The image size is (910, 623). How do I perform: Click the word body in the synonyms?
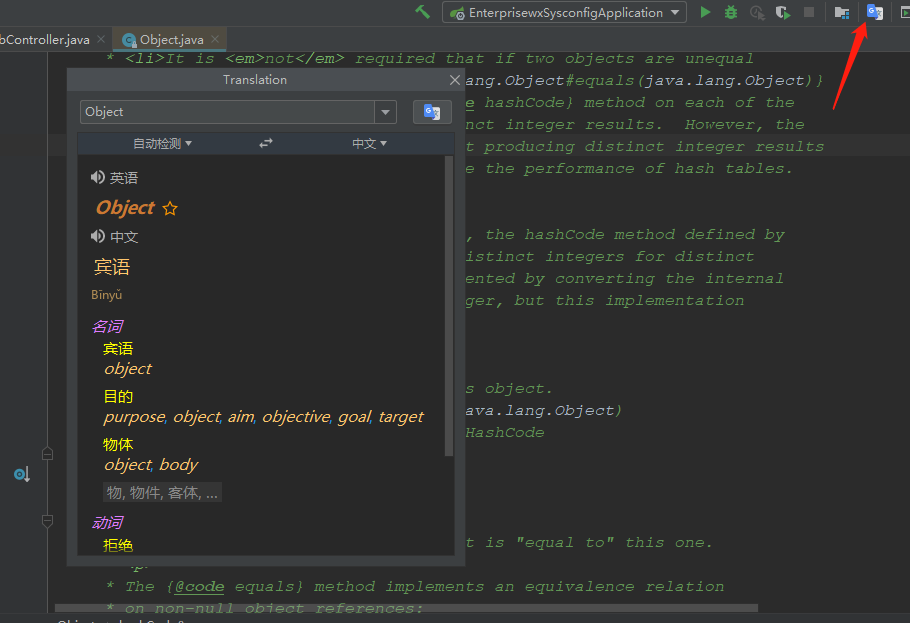(179, 465)
